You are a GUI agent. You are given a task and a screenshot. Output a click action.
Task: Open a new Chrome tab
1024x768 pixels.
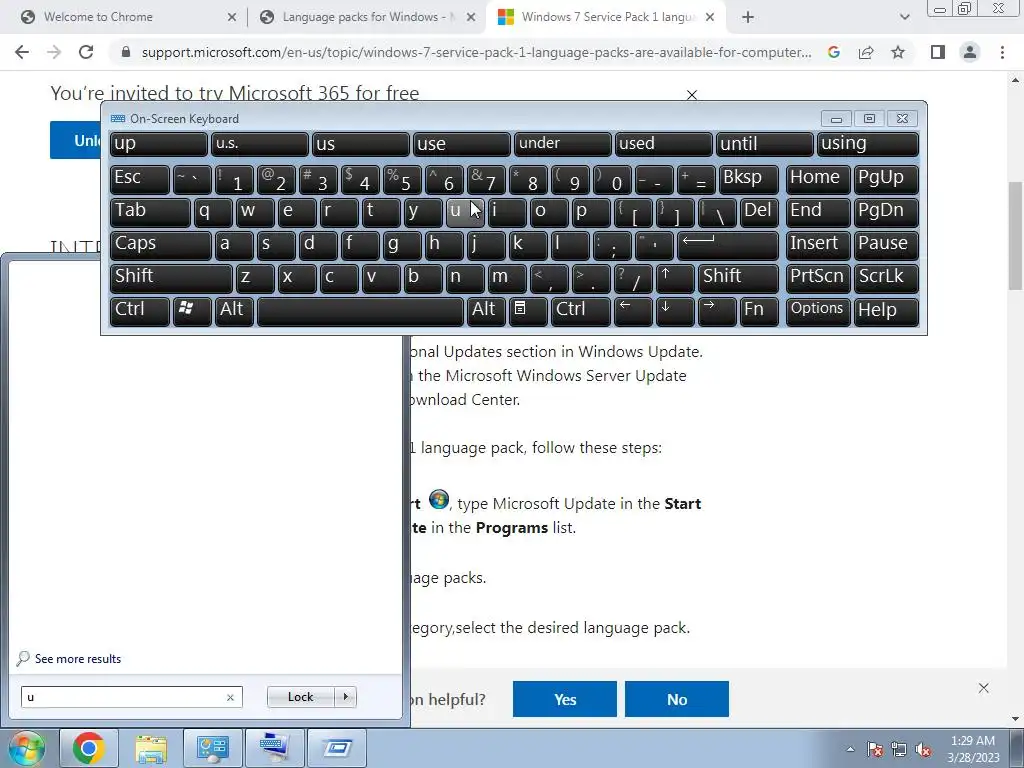click(x=748, y=18)
